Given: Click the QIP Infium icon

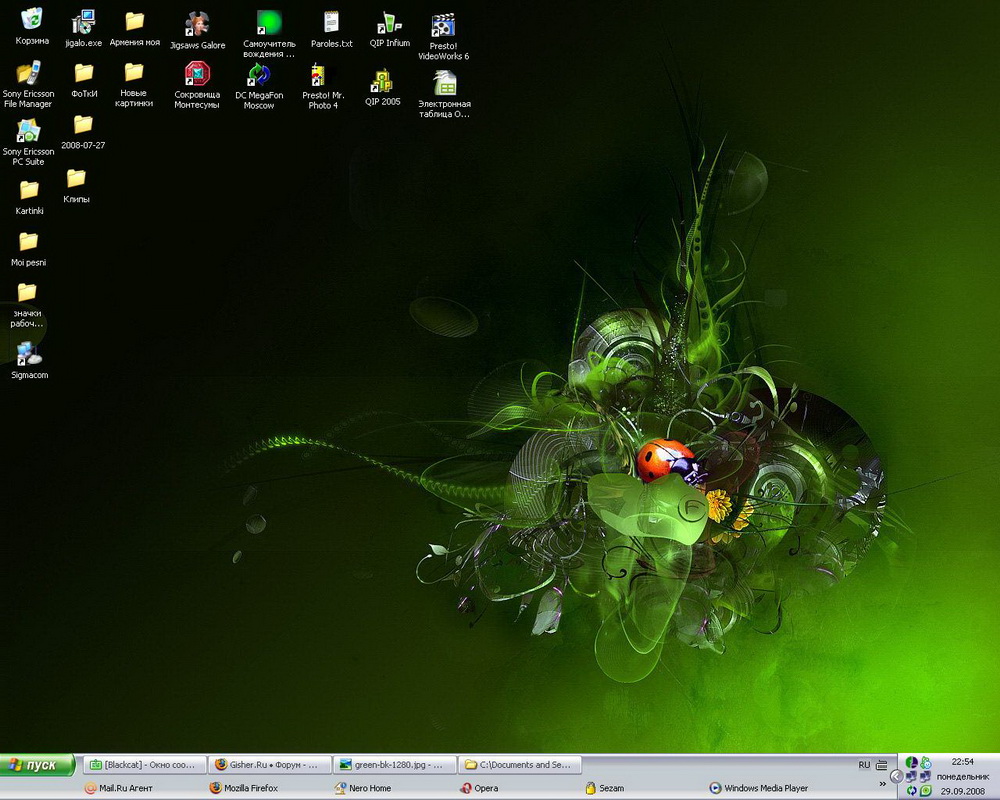Looking at the screenshot, I should [x=389, y=23].
